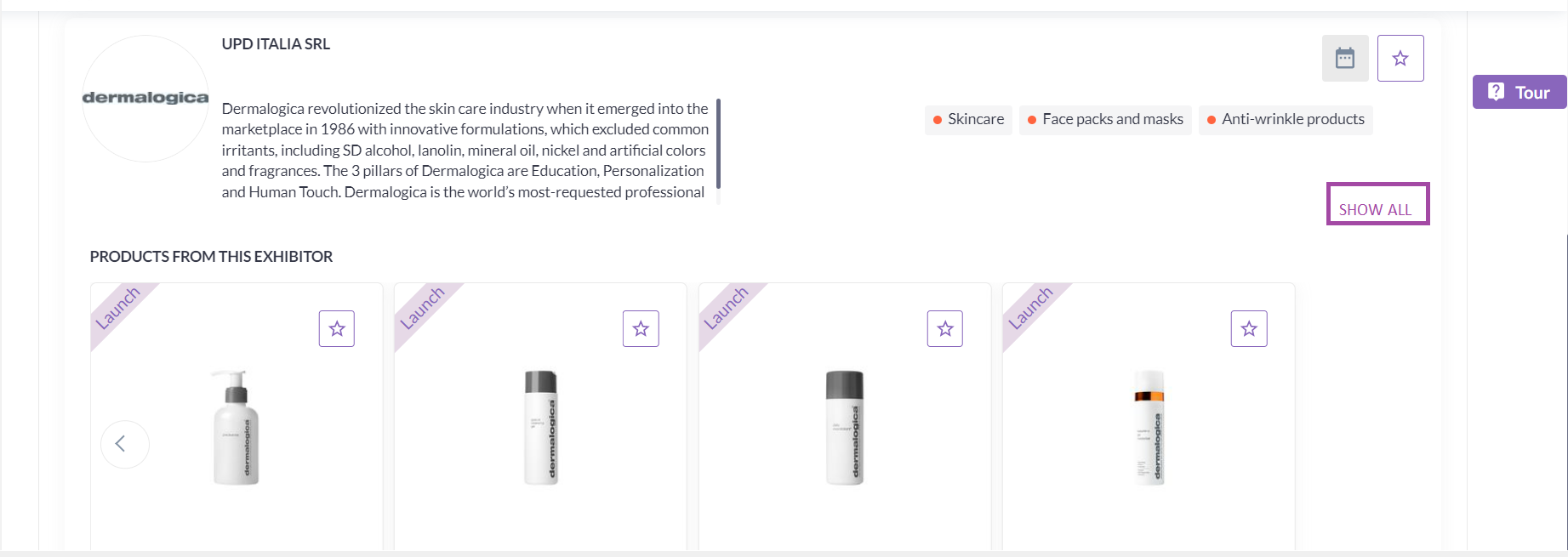Favorite UPD ITALIA SRL with the star icon
This screenshot has width=1568, height=557.
point(1400,59)
